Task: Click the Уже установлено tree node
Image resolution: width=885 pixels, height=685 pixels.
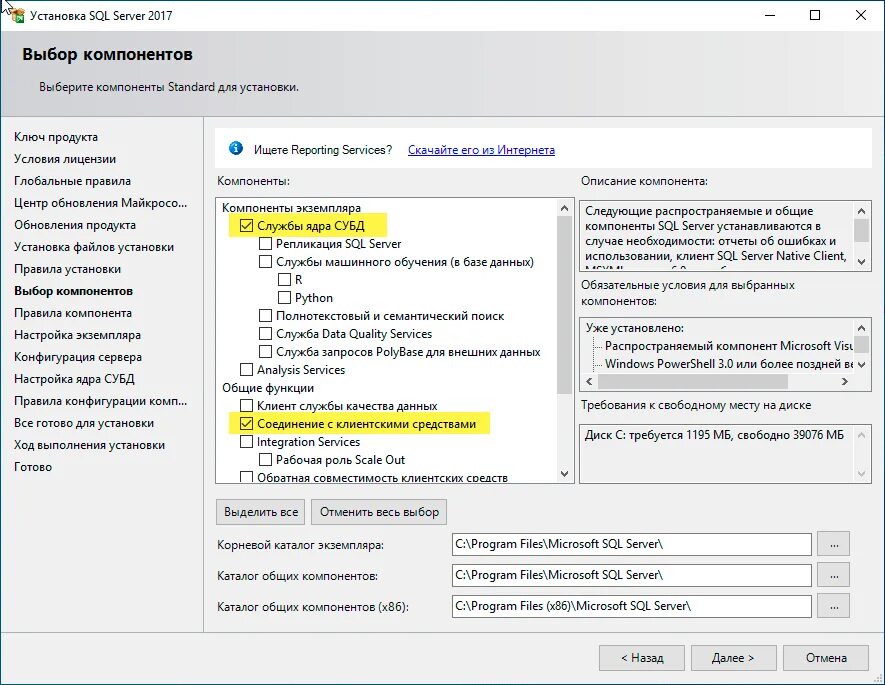Action: coord(634,328)
